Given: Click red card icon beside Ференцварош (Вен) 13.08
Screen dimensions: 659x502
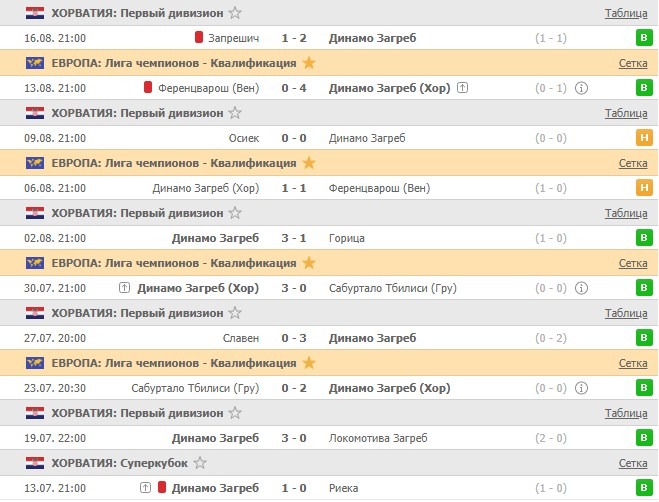Looking at the screenshot, I should point(148,88).
